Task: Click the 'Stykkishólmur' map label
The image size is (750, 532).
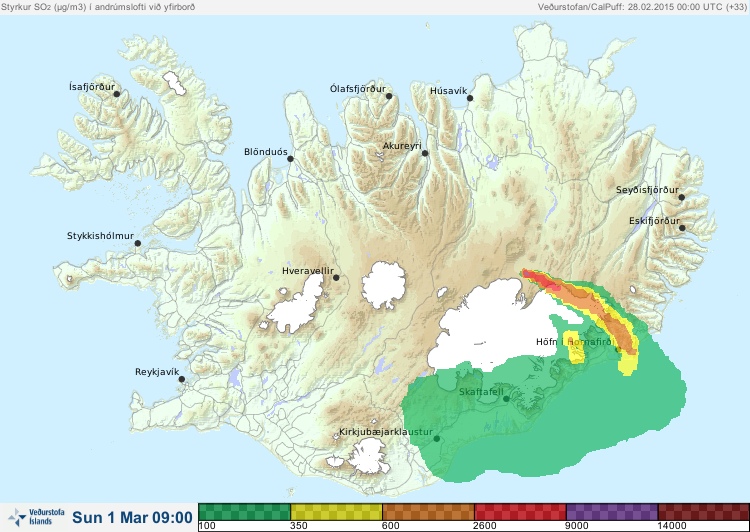Action: (100, 236)
